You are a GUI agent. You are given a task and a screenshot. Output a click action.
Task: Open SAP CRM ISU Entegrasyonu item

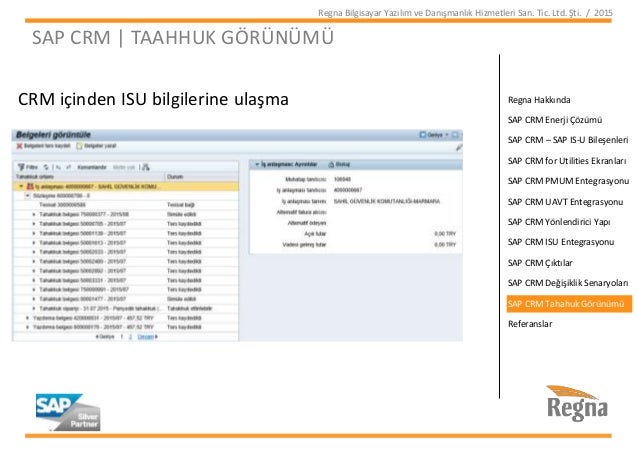pos(561,242)
